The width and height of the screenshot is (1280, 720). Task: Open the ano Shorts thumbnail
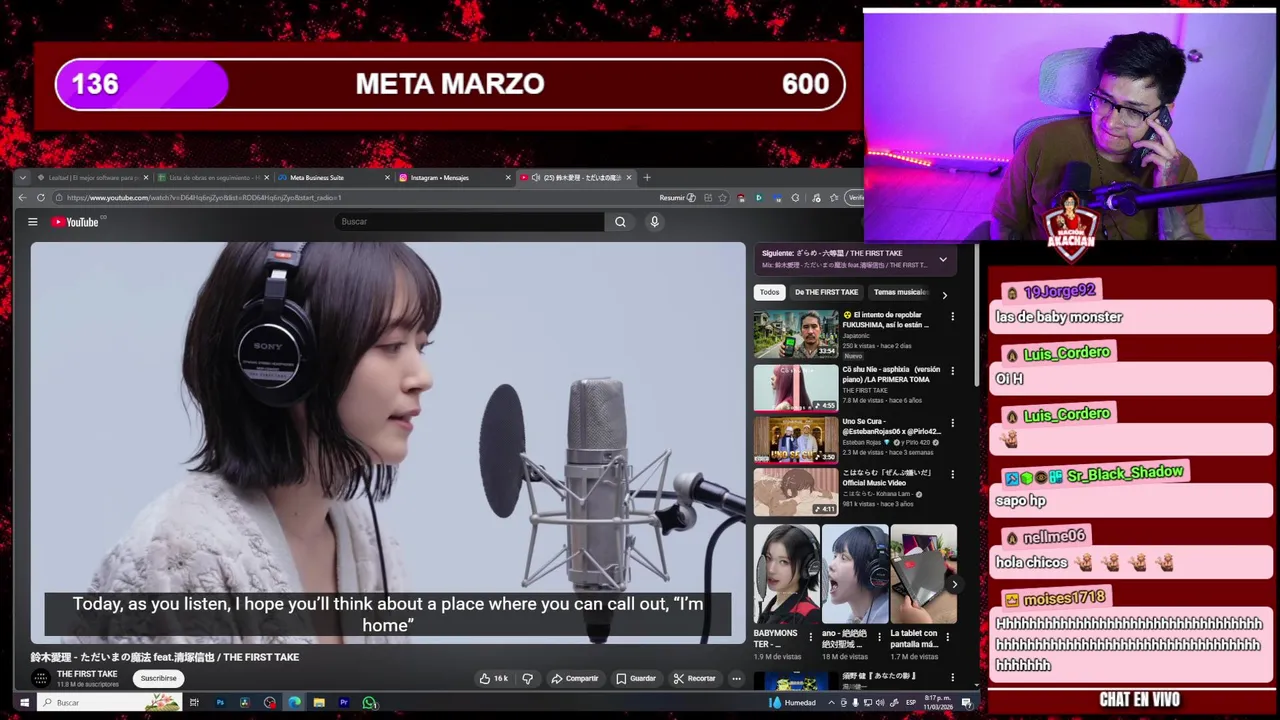click(x=855, y=574)
